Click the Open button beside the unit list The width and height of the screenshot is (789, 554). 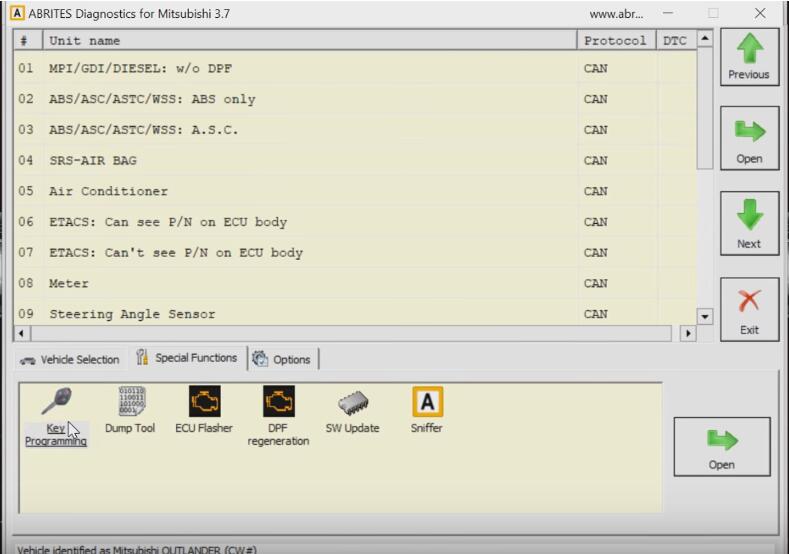(x=749, y=138)
